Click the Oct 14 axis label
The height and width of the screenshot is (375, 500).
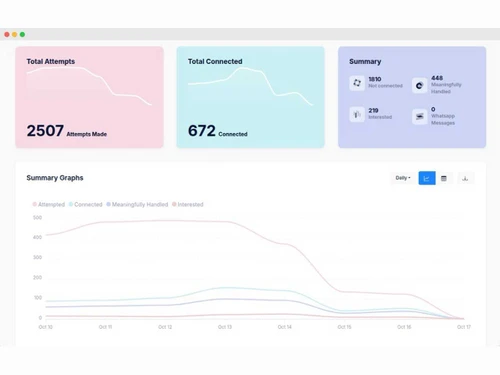[284, 327]
